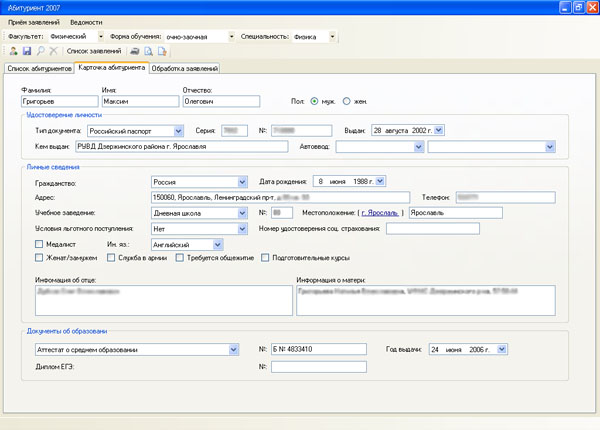Open the 'Приём заявлений' menu
Viewport: 600px width, 430px height.
[33, 21]
